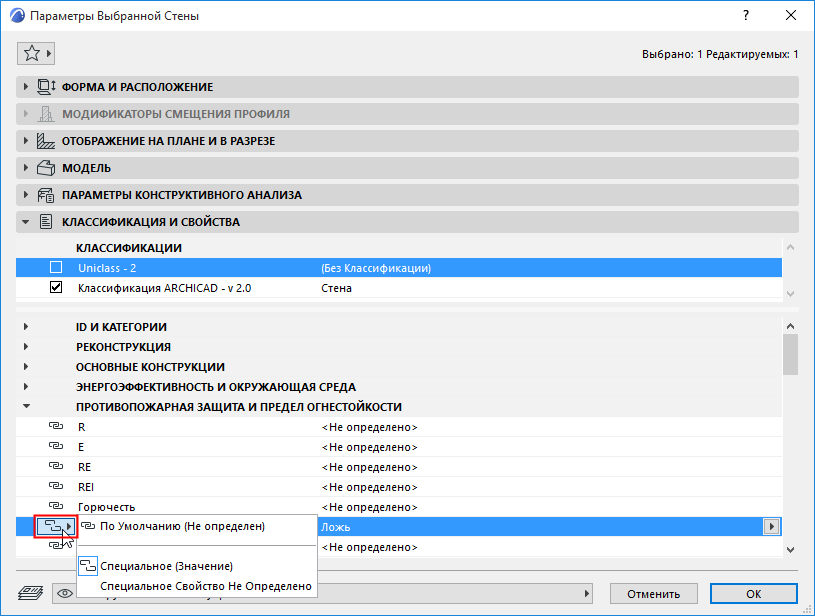This screenshot has width=815, height=616.
Task: Collapse ПРОТИВОПОЖАРНАЯ ЗАЩИТА group
Action: coord(26,407)
